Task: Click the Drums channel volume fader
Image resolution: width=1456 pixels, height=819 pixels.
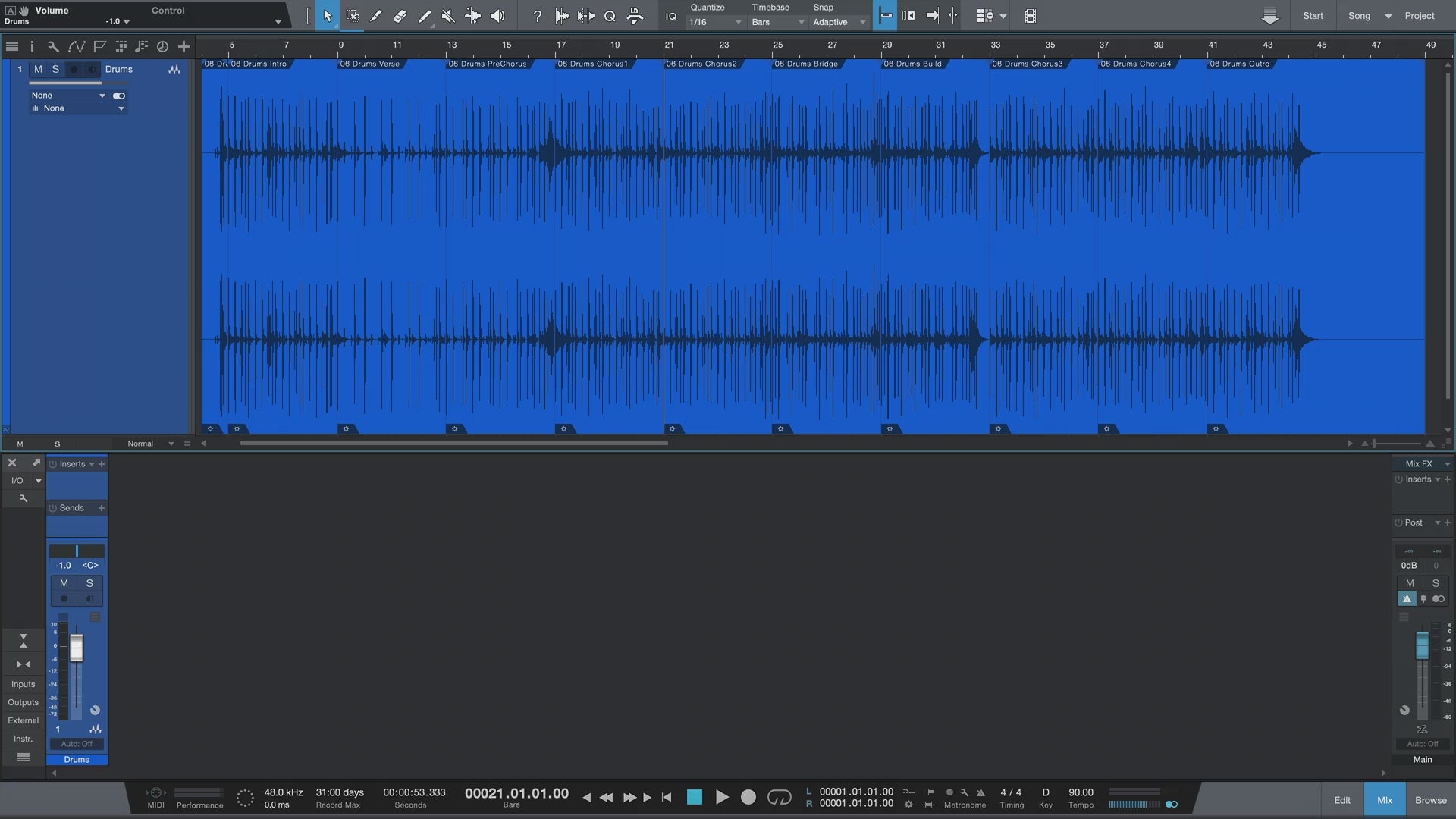Action: [77, 648]
